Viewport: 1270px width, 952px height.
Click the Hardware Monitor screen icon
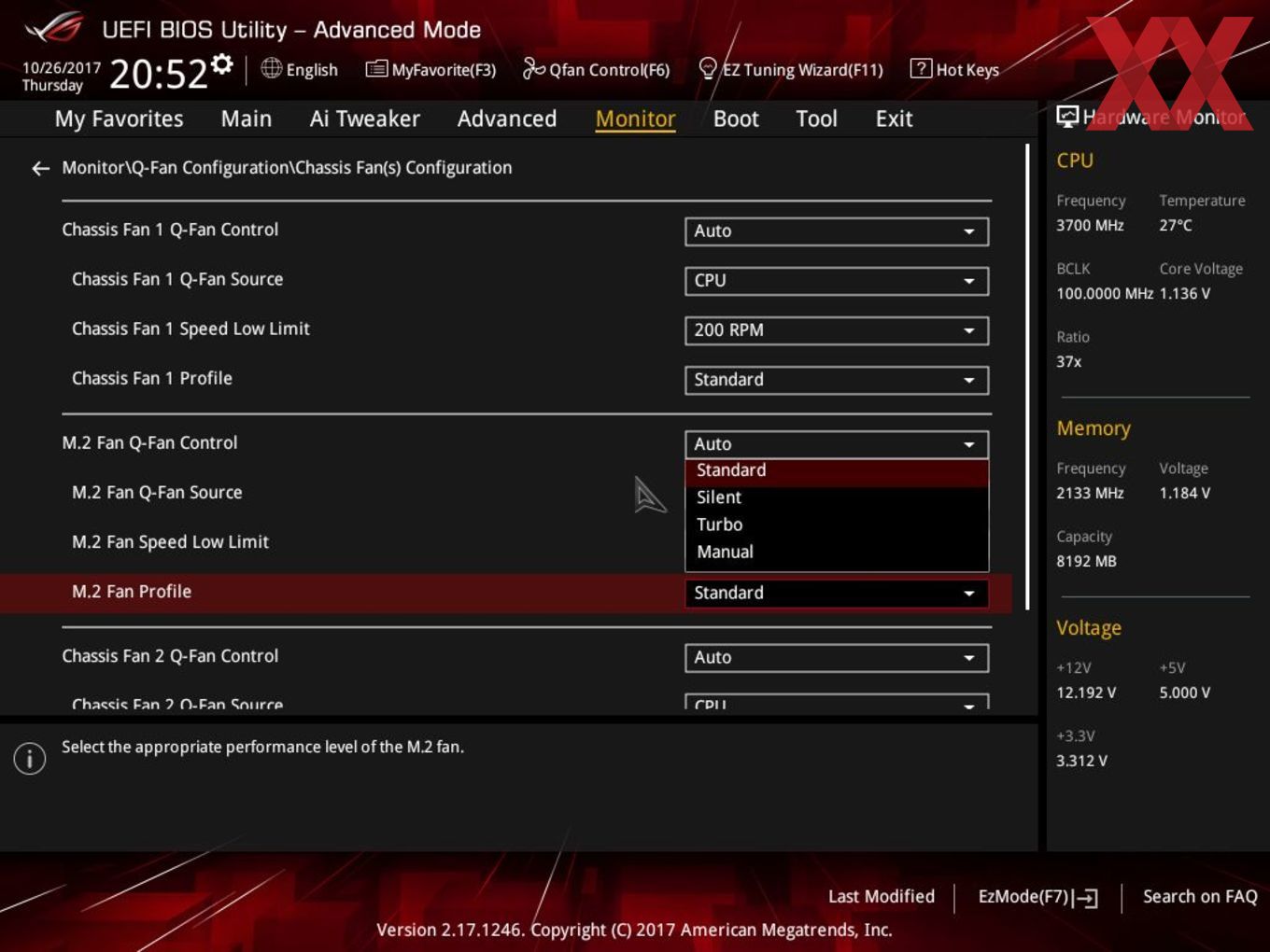pyautogui.click(x=1066, y=117)
